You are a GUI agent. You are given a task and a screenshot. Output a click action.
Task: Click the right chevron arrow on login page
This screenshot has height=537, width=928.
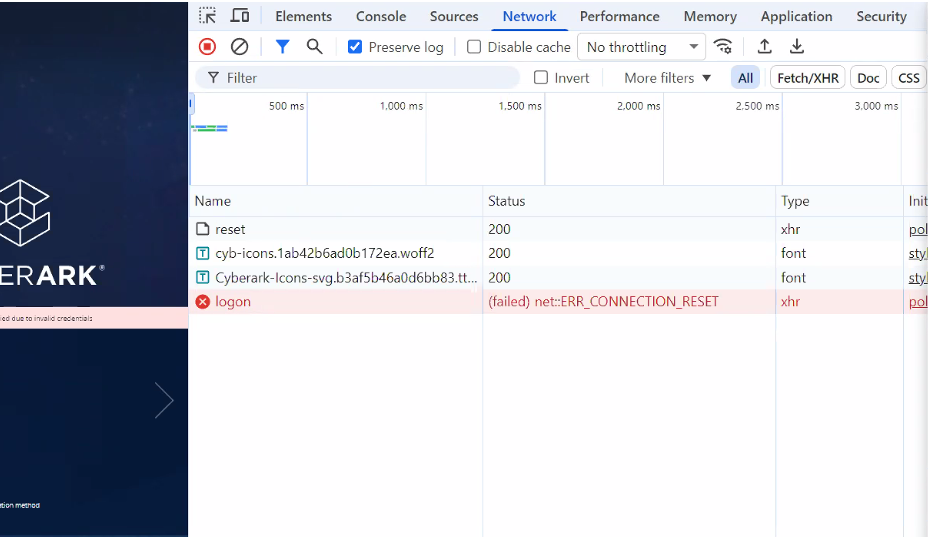164,400
